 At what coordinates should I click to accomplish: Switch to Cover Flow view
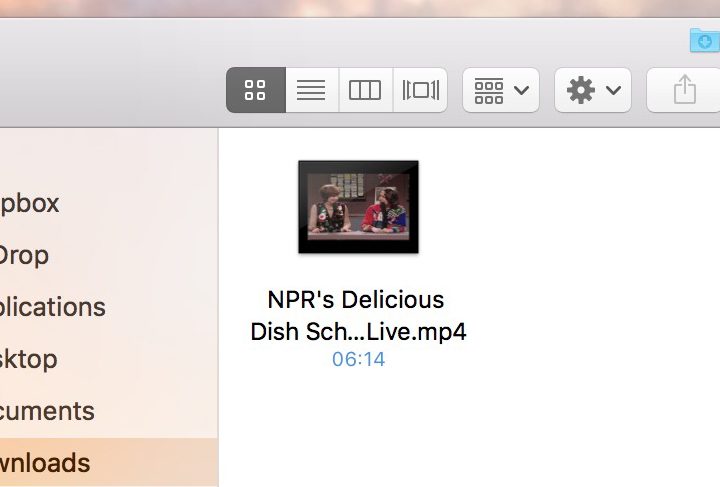pyautogui.click(x=420, y=90)
